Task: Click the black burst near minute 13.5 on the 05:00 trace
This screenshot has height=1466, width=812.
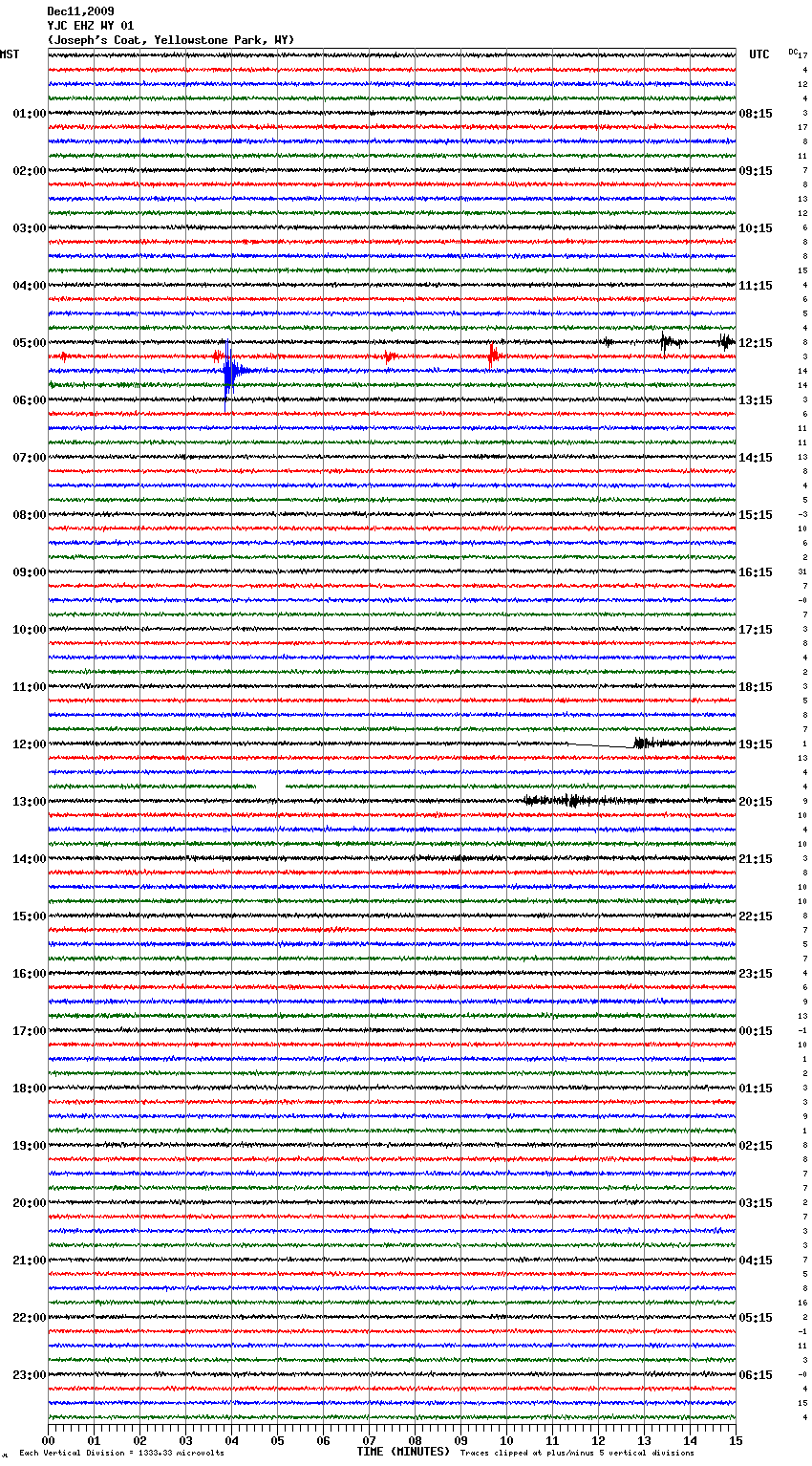Action: click(x=669, y=341)
